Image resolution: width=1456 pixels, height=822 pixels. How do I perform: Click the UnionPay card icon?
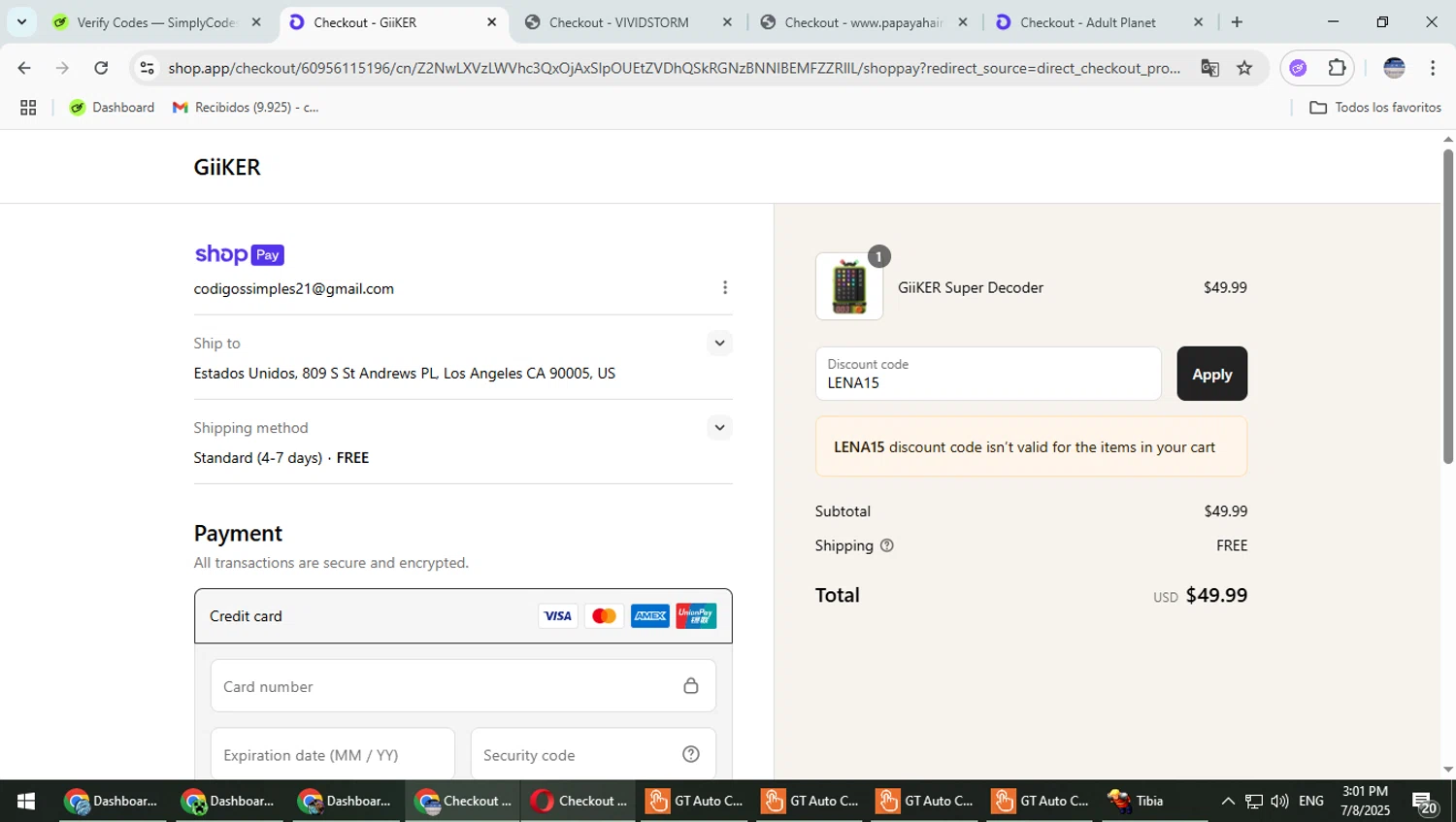[x=696, y=616]
